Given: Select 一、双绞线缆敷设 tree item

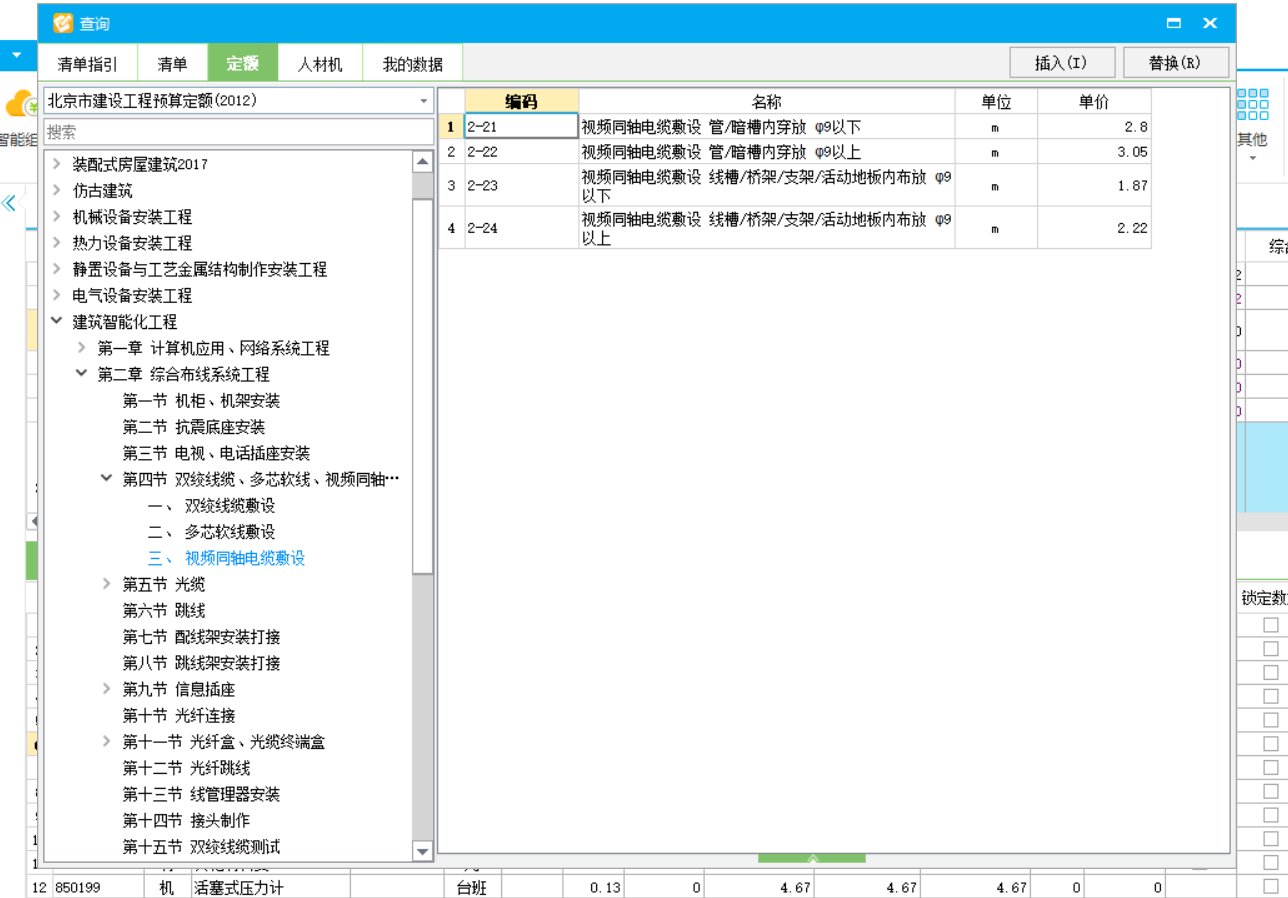Looking at the screenshot, I should (211, 506).
